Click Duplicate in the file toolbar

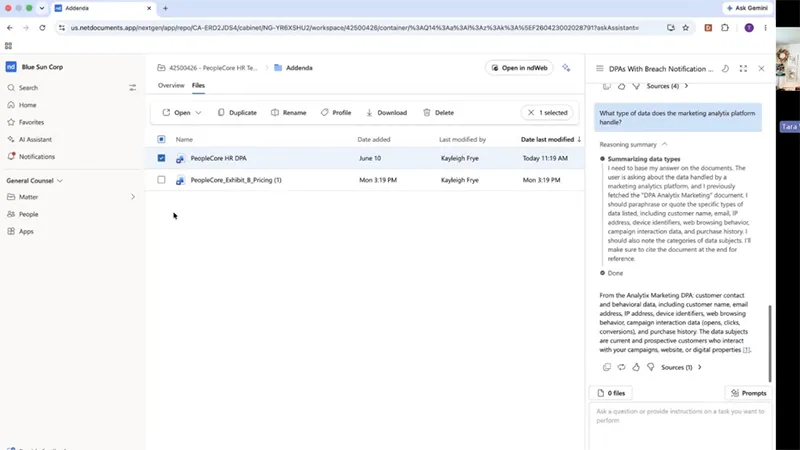click(237, 113)
